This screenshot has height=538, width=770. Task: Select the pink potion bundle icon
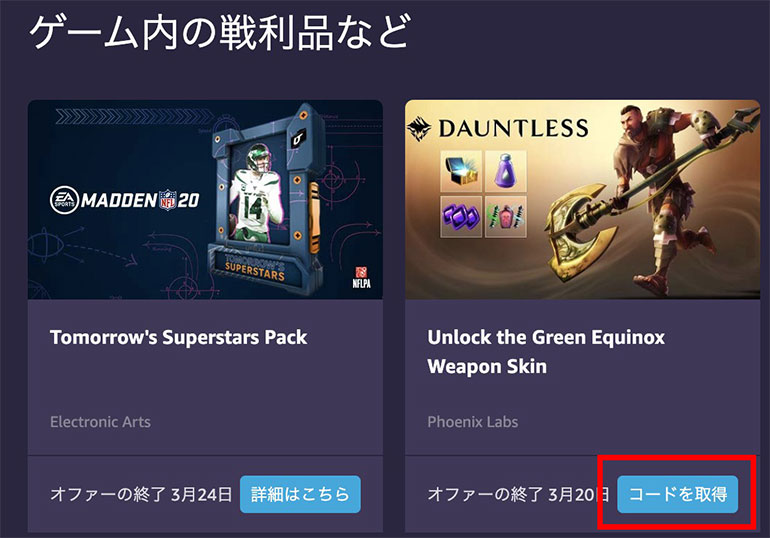pos(506,216)
